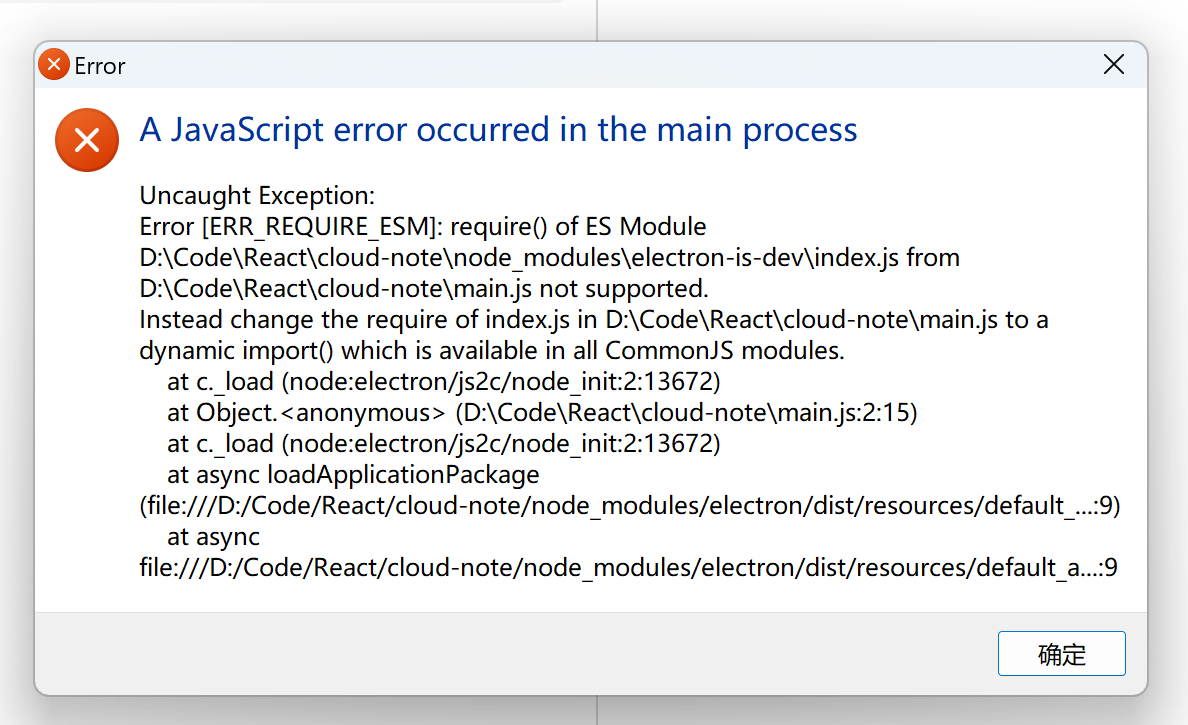This screenshot has width=1188, height=725.
Task: Click the "Instead change the require of index.js" line
Action: pyautogui.click(x=594, y=320)
